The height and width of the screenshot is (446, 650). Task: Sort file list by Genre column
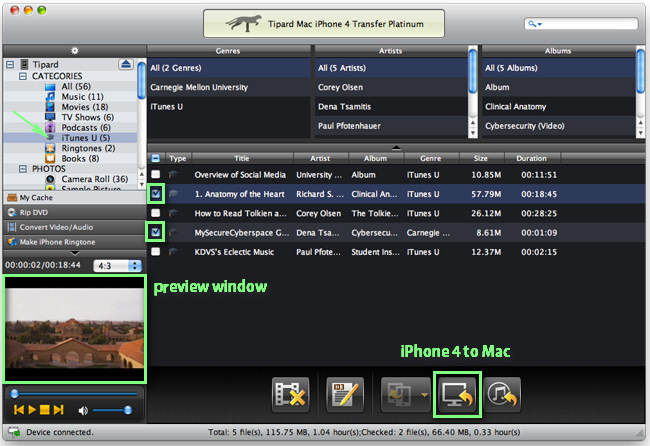(x=431, y=158)
